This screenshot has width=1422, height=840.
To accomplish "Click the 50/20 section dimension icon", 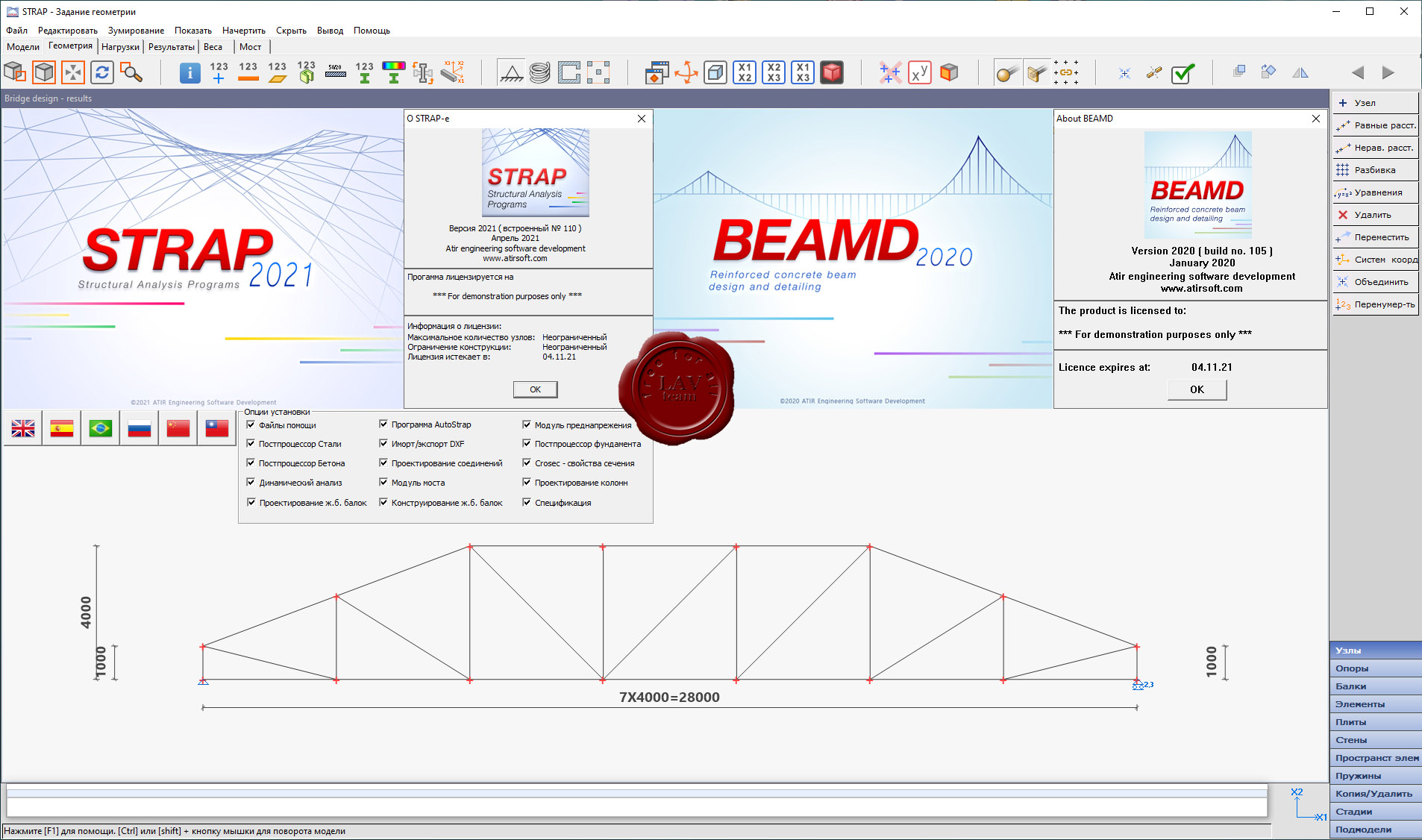I will [x=335, y=72].
